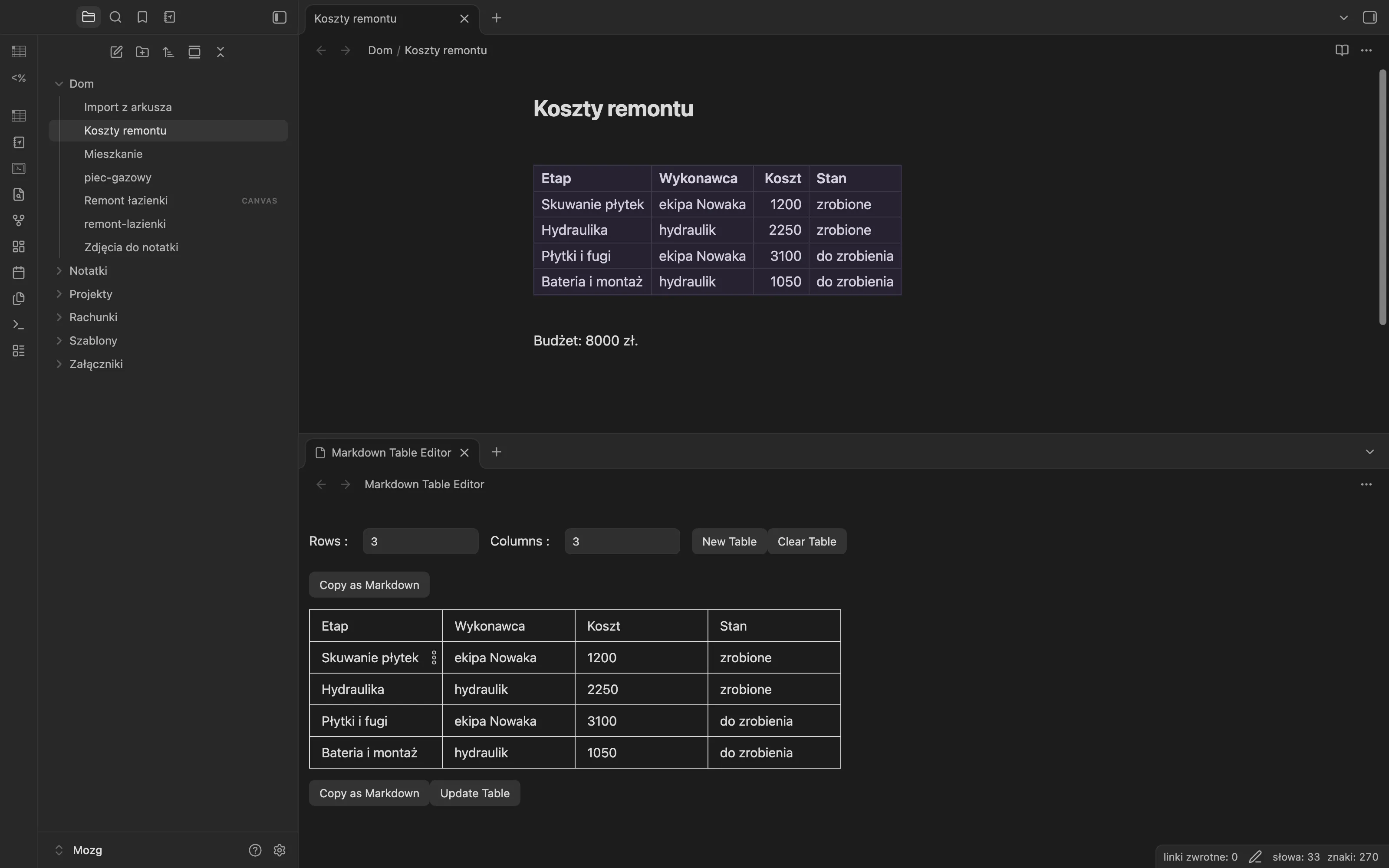1389x868 pixels.
Task: Add new tab in top pane
Action: 497,18
